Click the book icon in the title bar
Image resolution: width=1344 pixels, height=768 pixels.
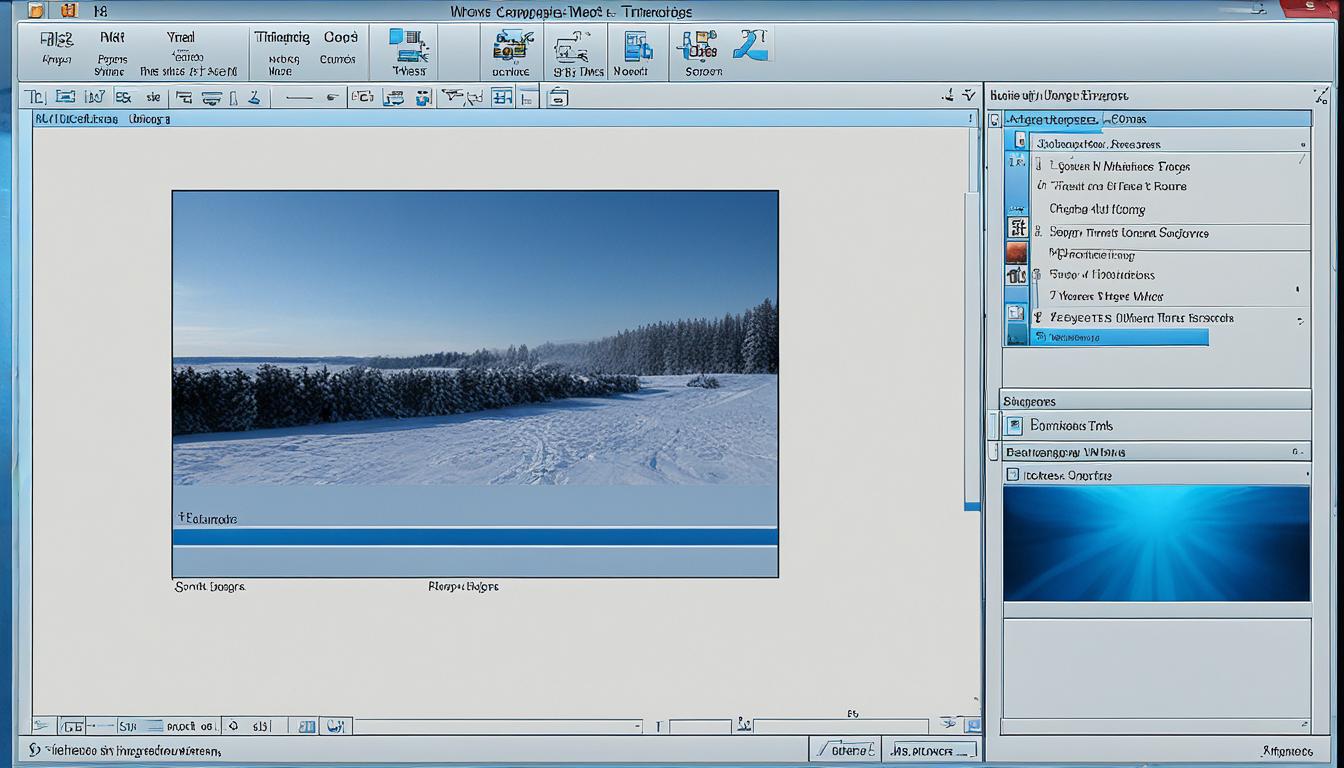click(68, 11)
